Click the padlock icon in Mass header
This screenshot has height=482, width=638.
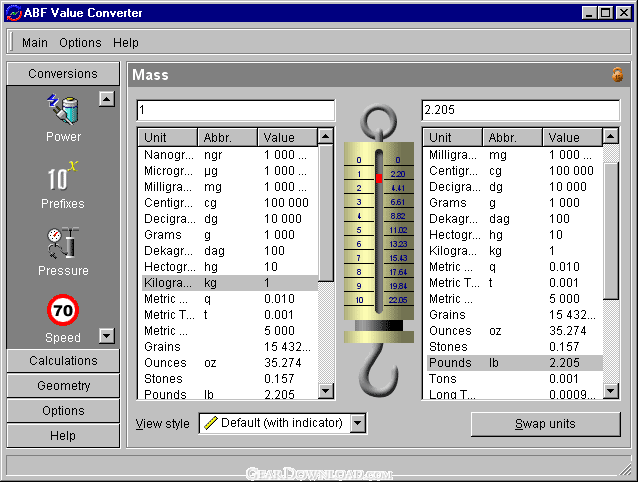click(x=617, y=75)
